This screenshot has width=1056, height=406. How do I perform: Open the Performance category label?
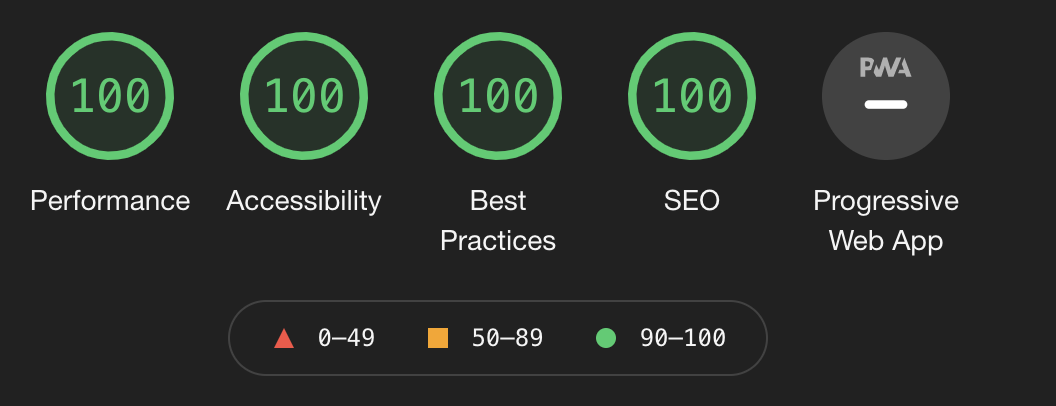coord(110,201)
